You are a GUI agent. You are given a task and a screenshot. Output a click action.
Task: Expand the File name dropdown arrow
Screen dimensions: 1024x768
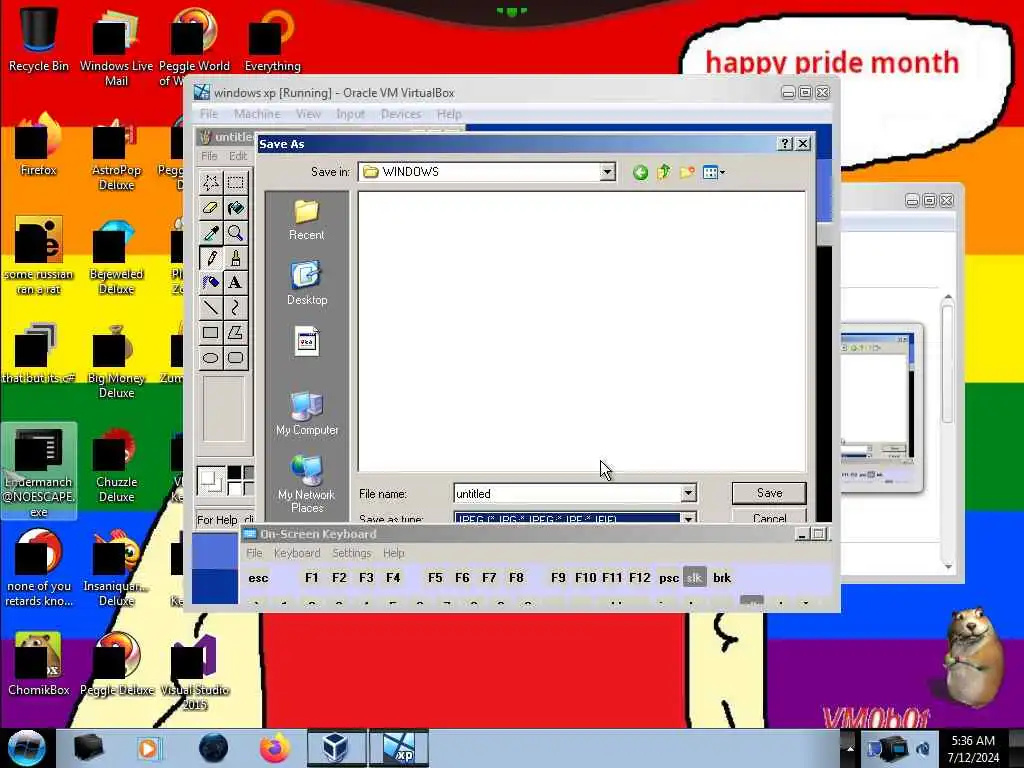coord(688,493)
